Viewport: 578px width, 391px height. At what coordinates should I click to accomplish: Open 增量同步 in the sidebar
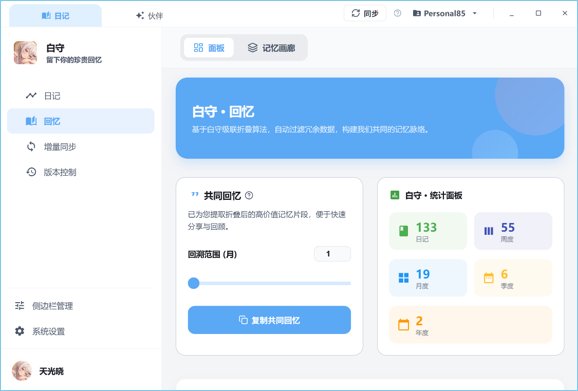81,147
